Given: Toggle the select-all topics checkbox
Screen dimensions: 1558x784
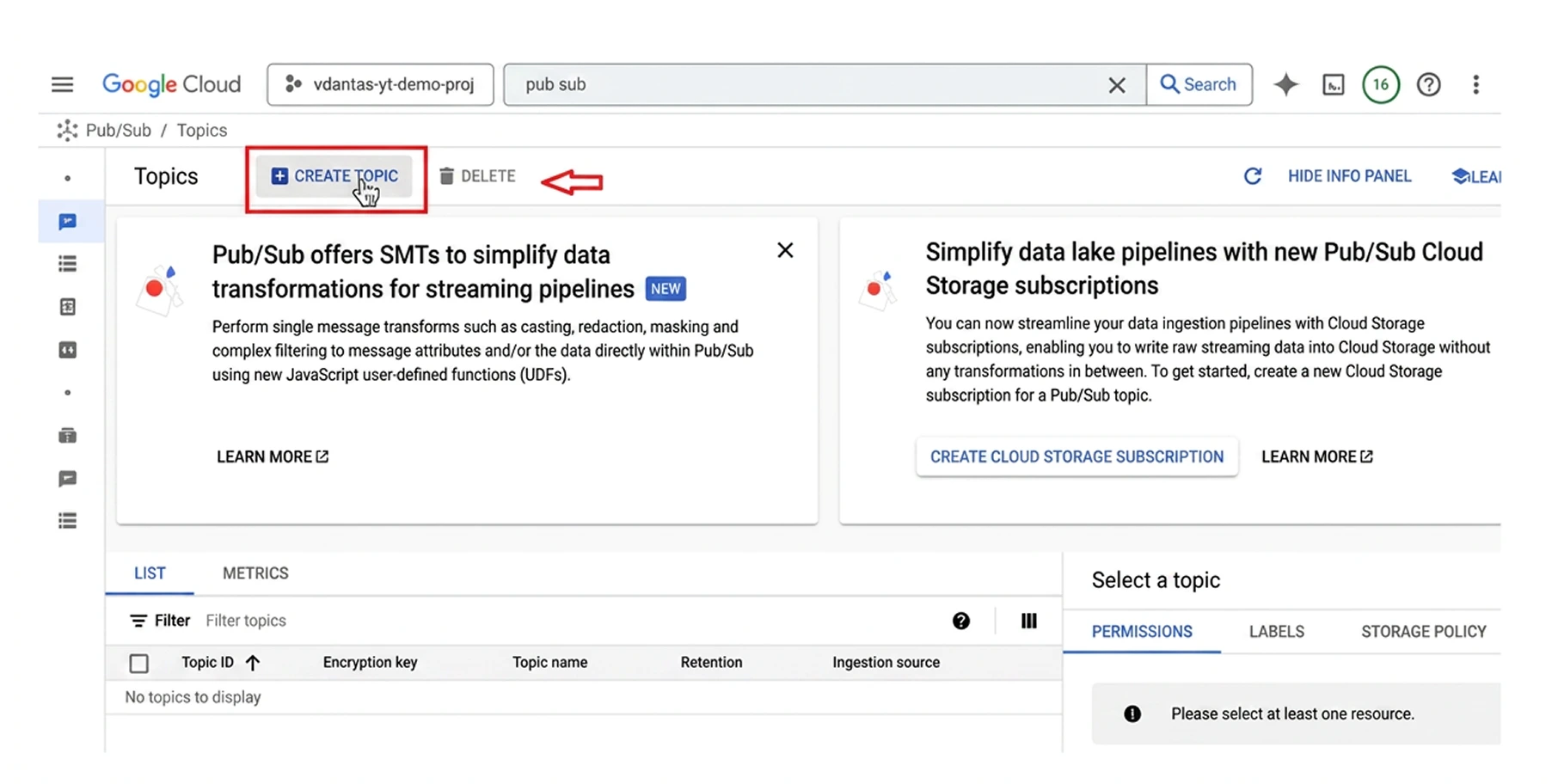Looking at the screenshot, I should point(138,663).
